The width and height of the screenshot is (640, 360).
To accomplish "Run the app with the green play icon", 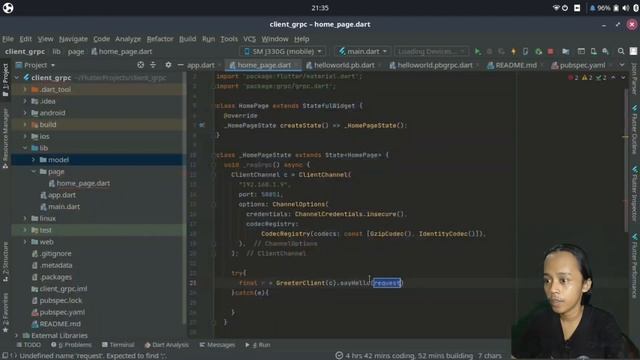I will [477, 51].
